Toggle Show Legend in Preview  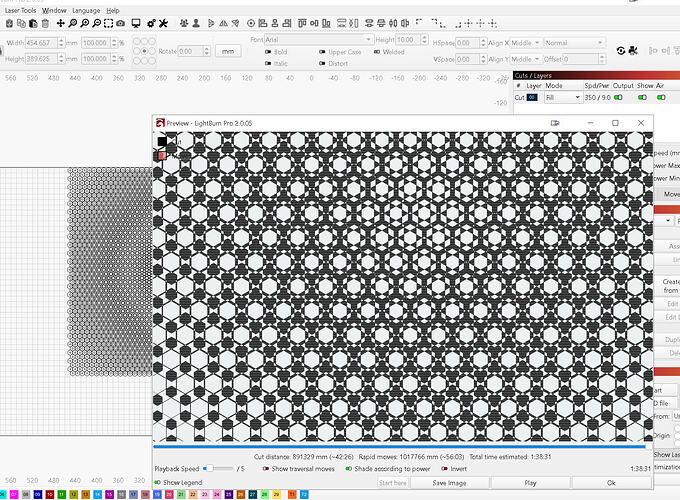tap(157, 482)
